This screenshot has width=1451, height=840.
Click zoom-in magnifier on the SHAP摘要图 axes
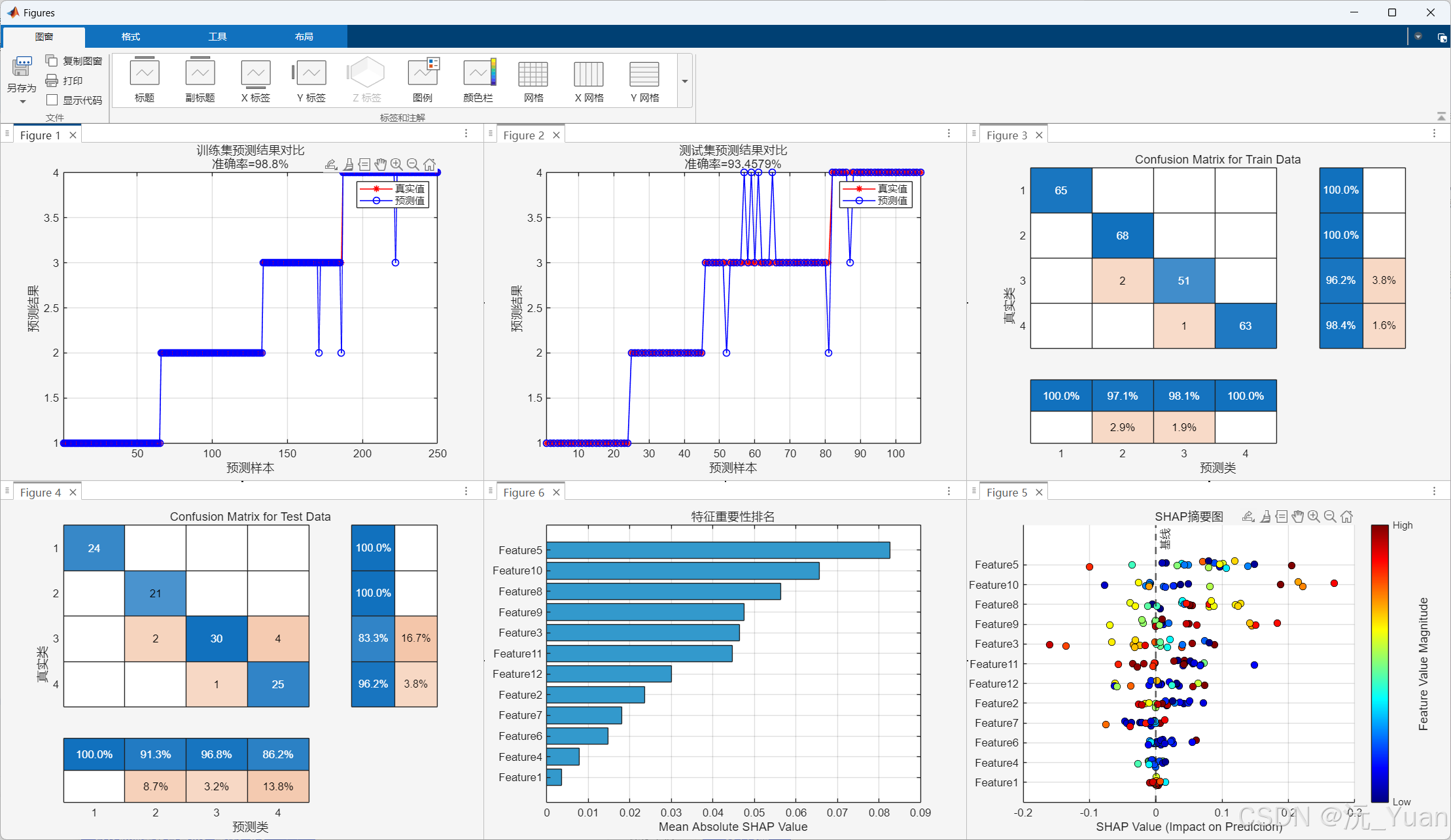[x=1314, y=517]
